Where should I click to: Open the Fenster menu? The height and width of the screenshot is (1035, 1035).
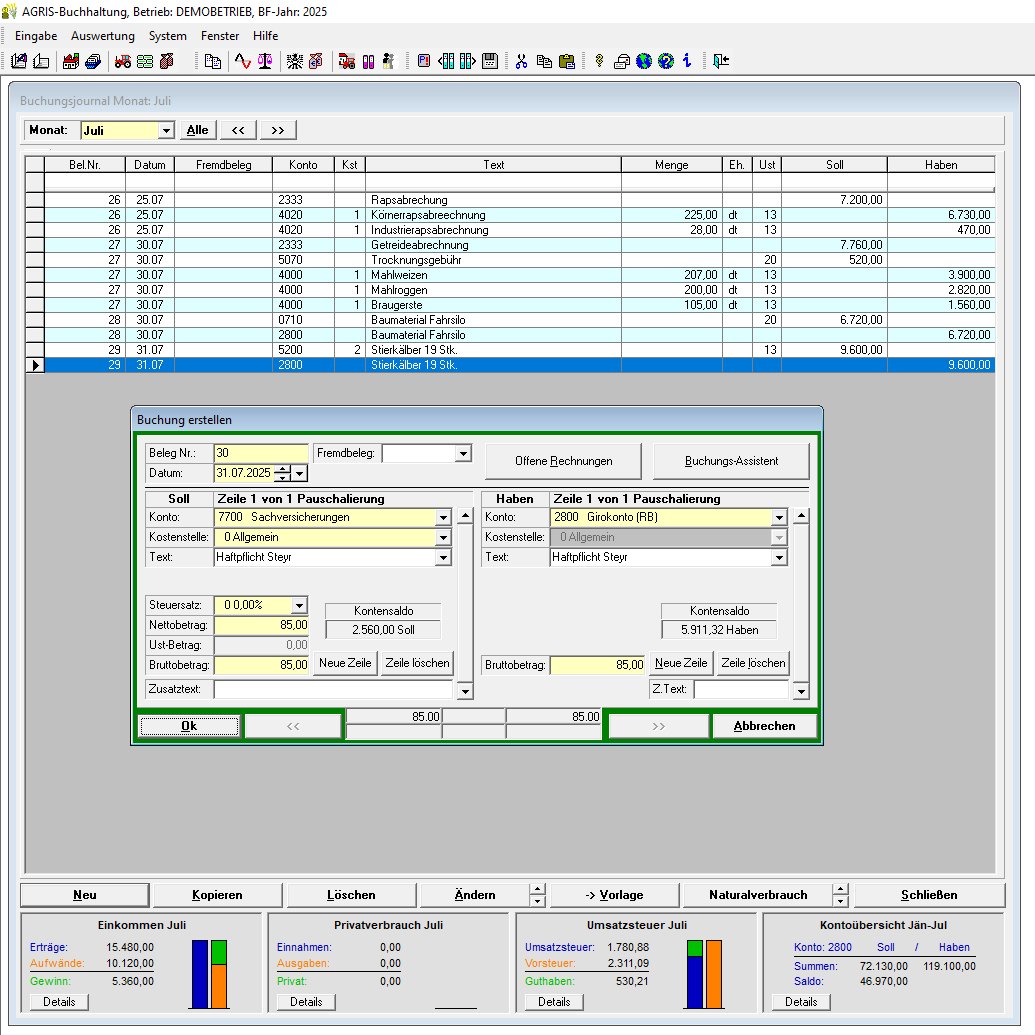click(x=220, y=35)
